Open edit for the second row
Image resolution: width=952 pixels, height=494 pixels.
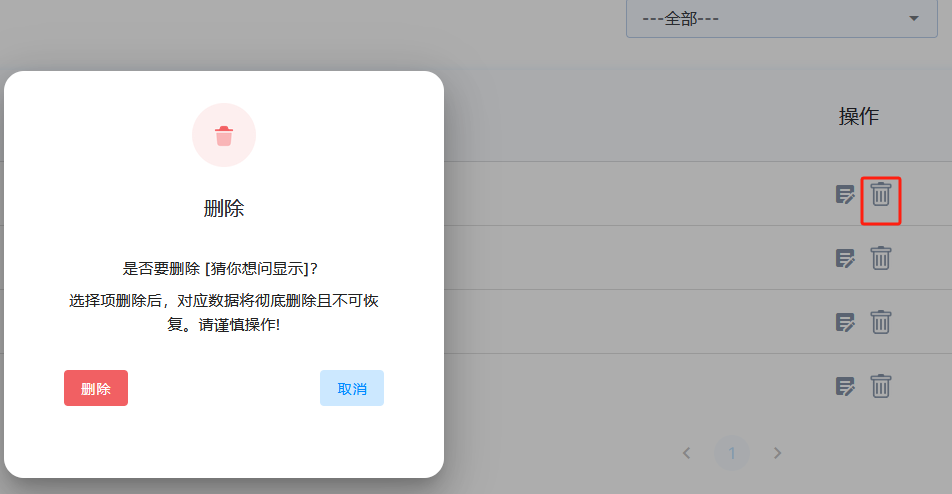point(845,258)
